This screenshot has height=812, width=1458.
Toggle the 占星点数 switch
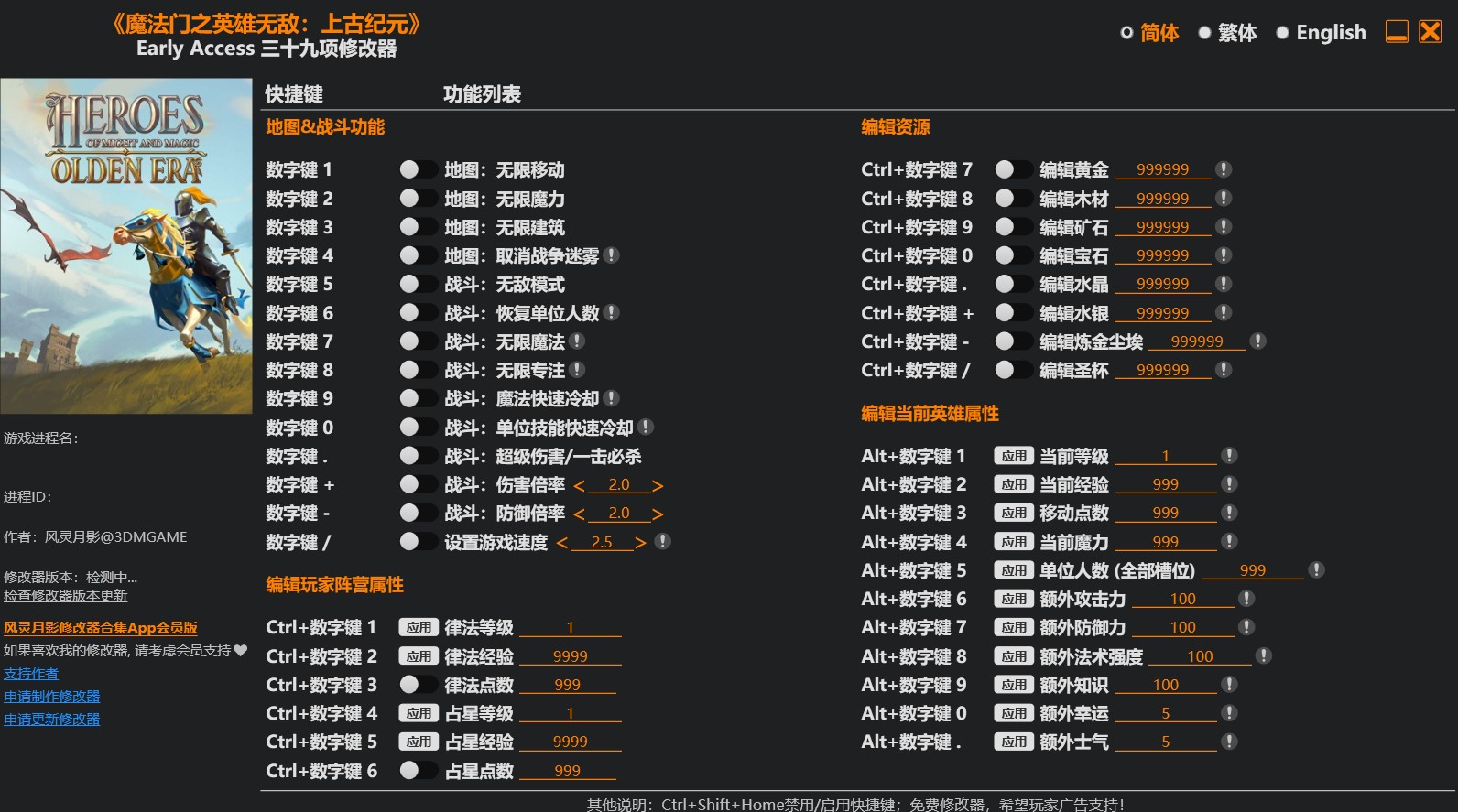point(419,770)
